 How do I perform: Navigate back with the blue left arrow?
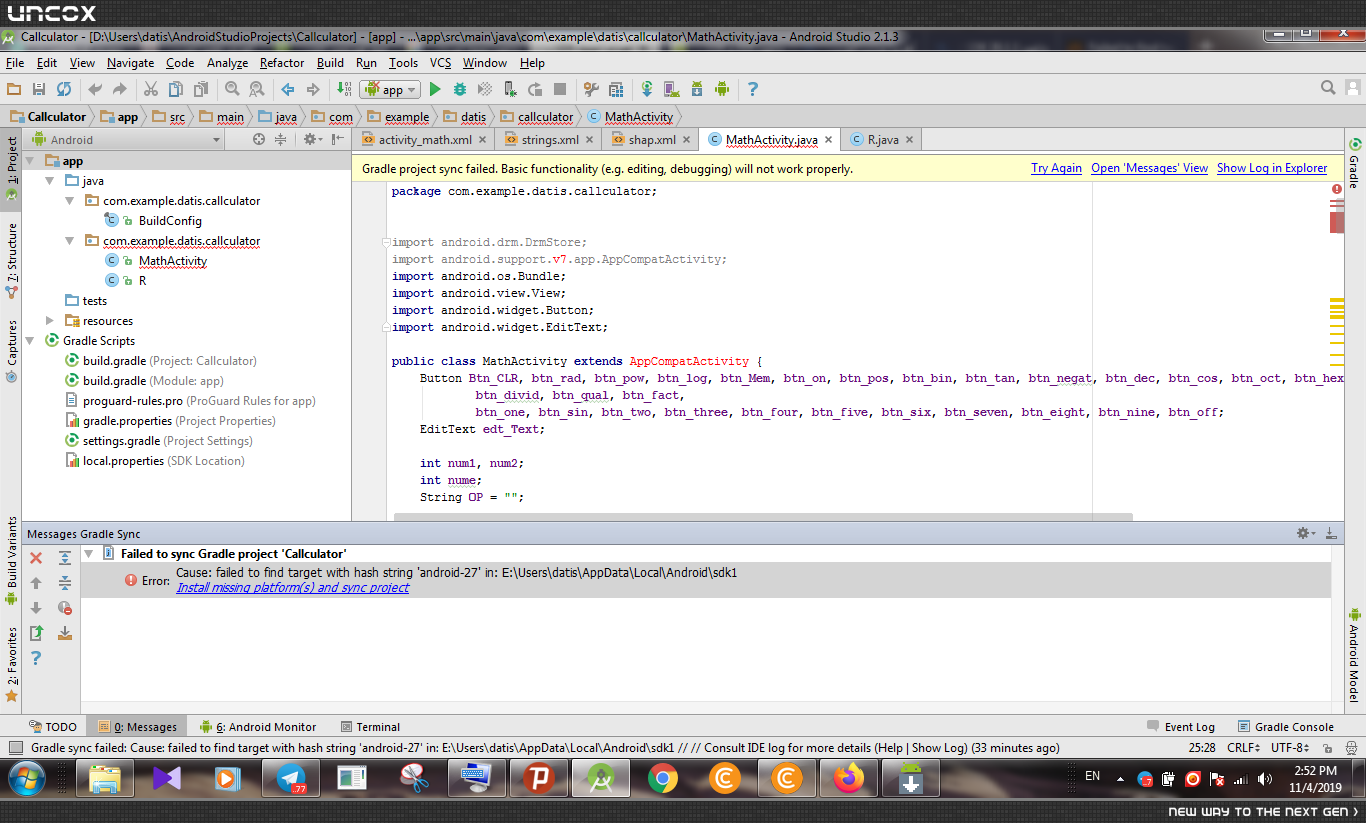288,89
